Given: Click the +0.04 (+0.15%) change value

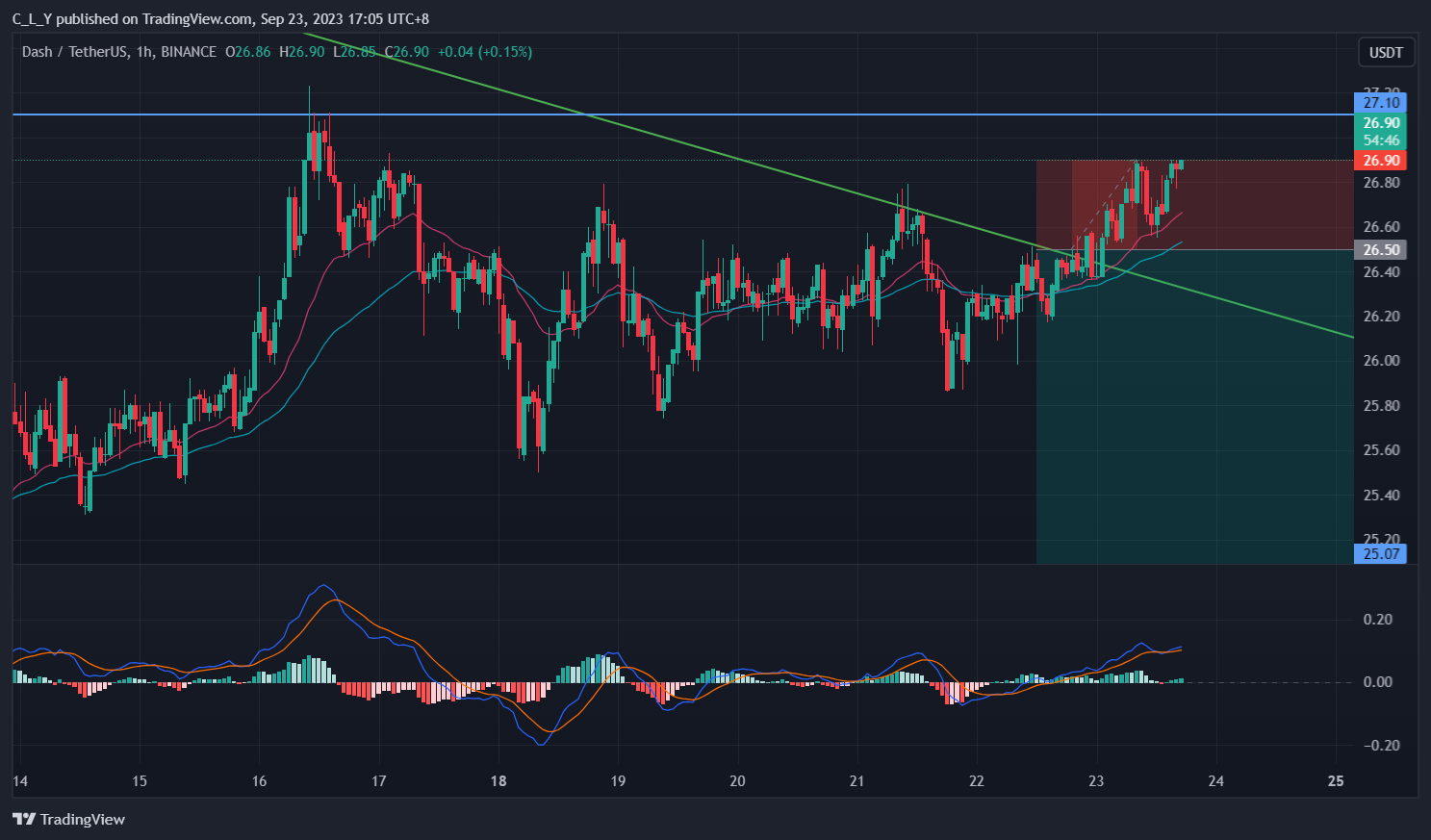Looking at the screenshot, I should pyautogui.click(x=484, y=52).
